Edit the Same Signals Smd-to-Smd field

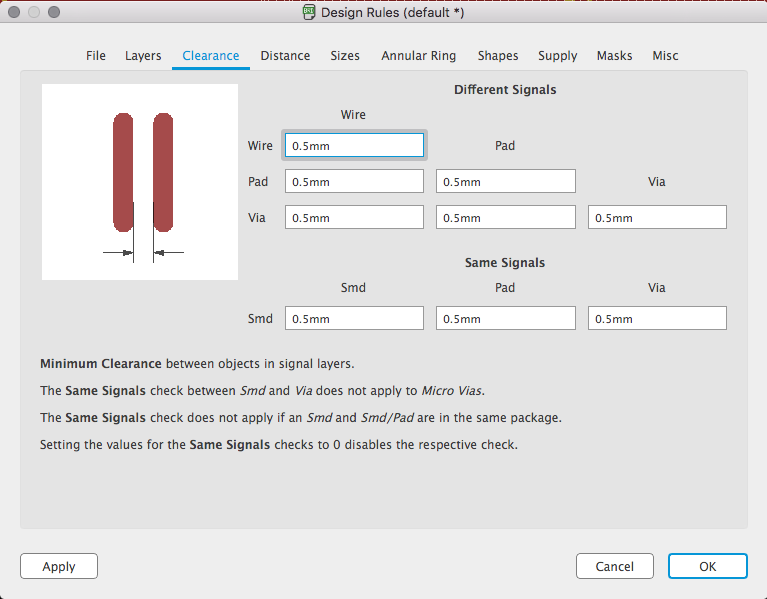(x=354, y=318)
